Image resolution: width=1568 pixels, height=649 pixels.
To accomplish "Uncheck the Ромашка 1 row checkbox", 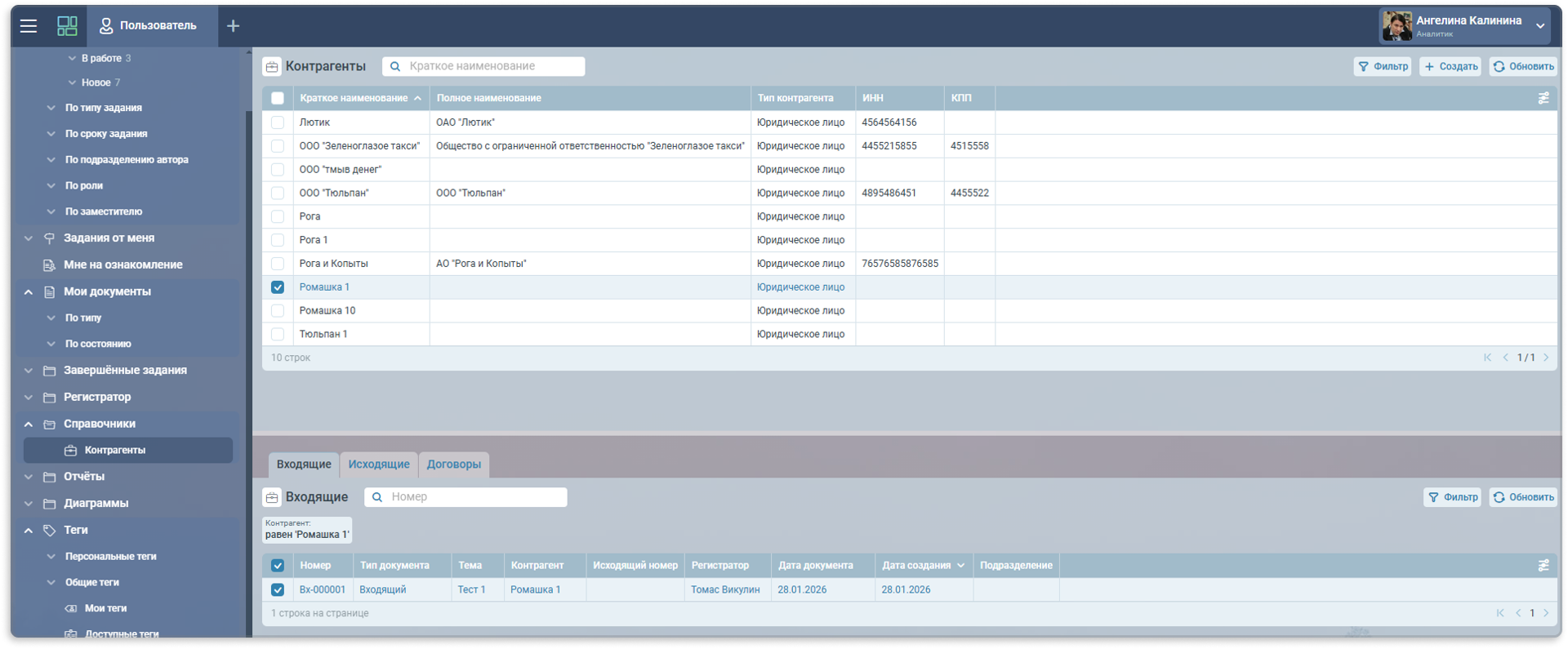I will click(x=278, y=287).
